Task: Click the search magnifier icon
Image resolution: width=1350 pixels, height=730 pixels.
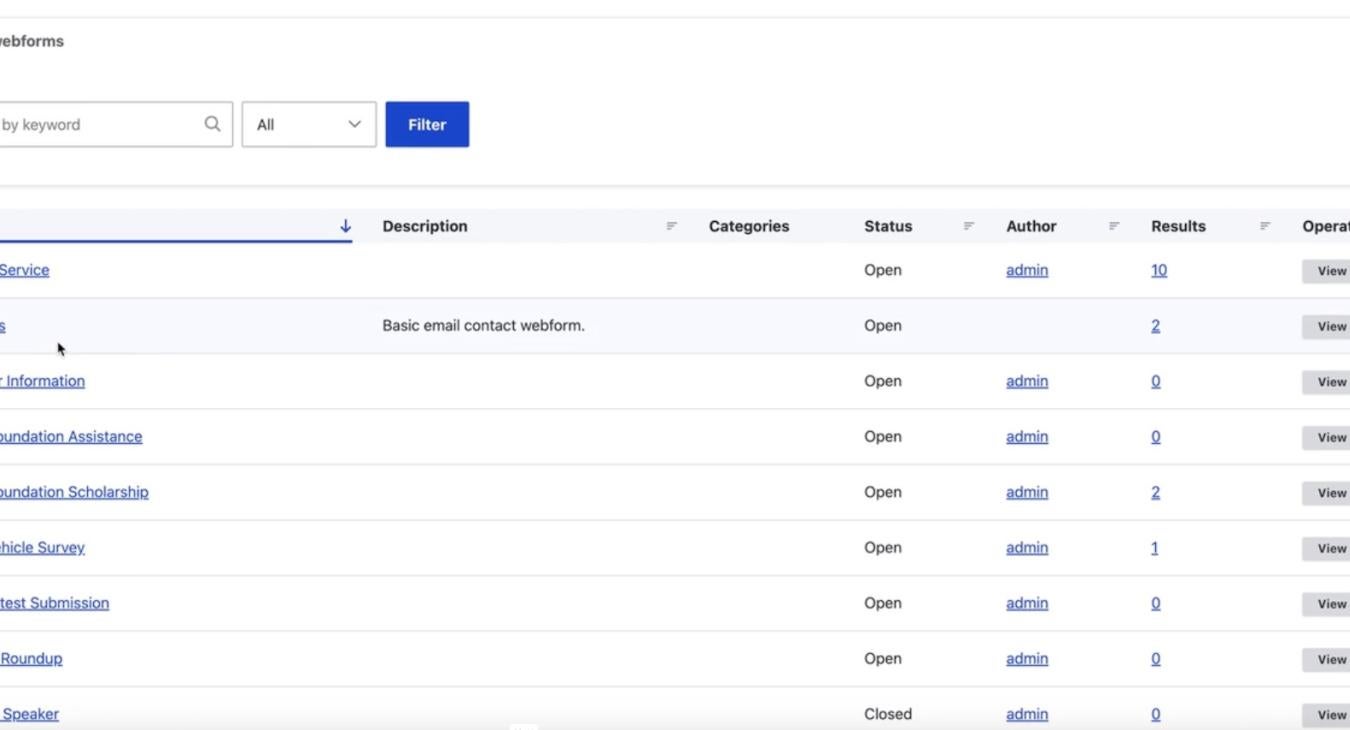Action: pos(212,124)
